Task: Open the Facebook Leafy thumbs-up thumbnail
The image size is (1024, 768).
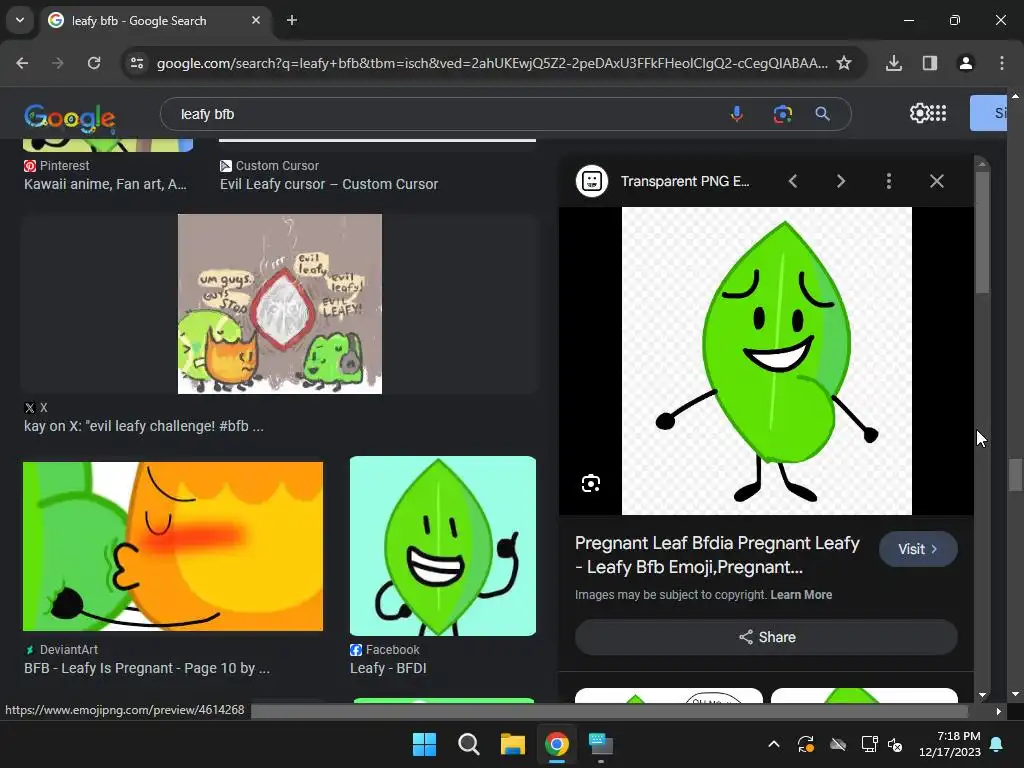Action: tap(443, 546)
